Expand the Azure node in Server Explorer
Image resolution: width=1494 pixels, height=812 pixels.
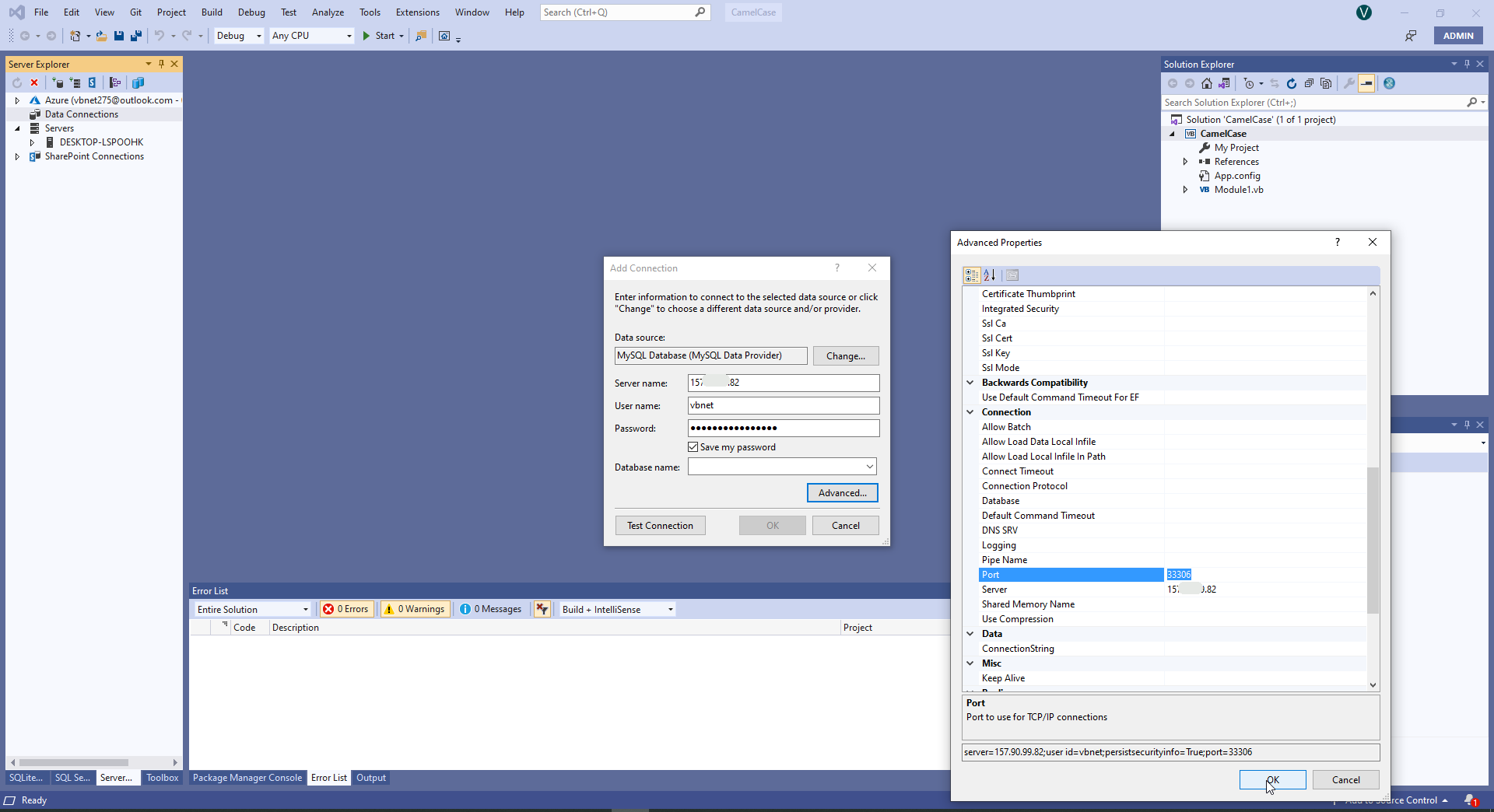[17, 100]
